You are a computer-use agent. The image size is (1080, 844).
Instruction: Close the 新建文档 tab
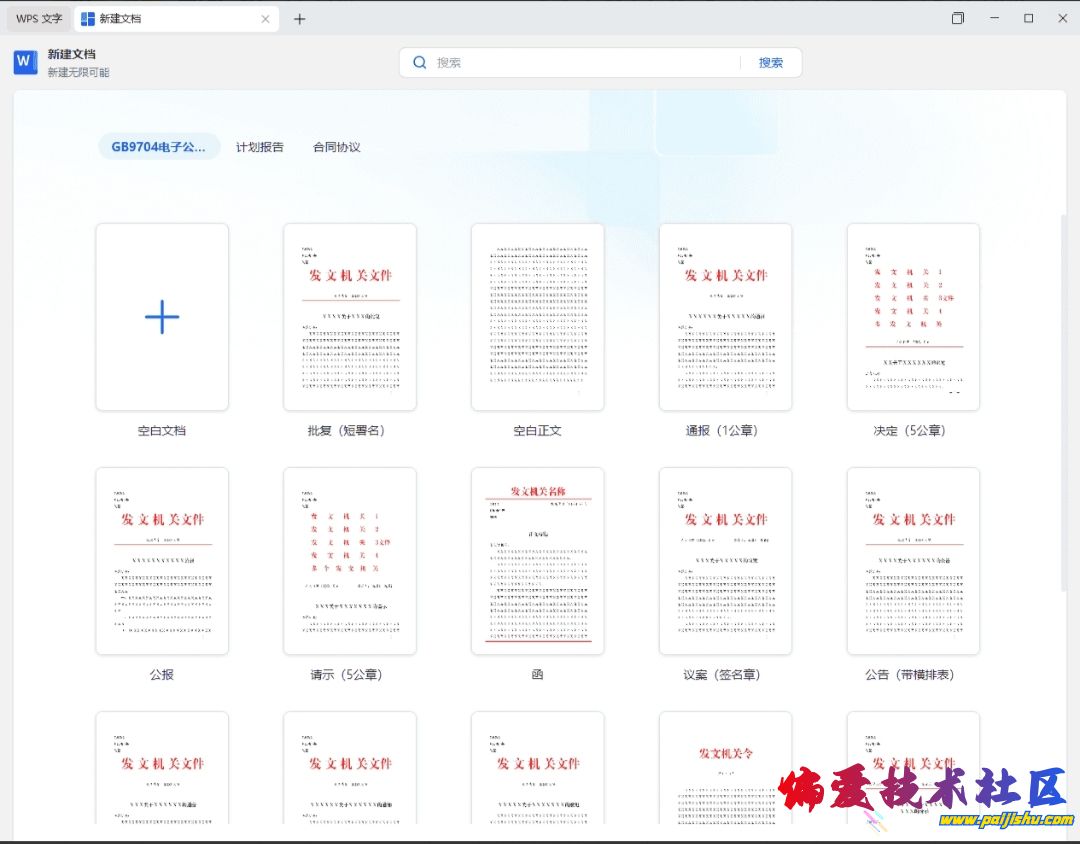pyautogui.click(x=265, y=19)
